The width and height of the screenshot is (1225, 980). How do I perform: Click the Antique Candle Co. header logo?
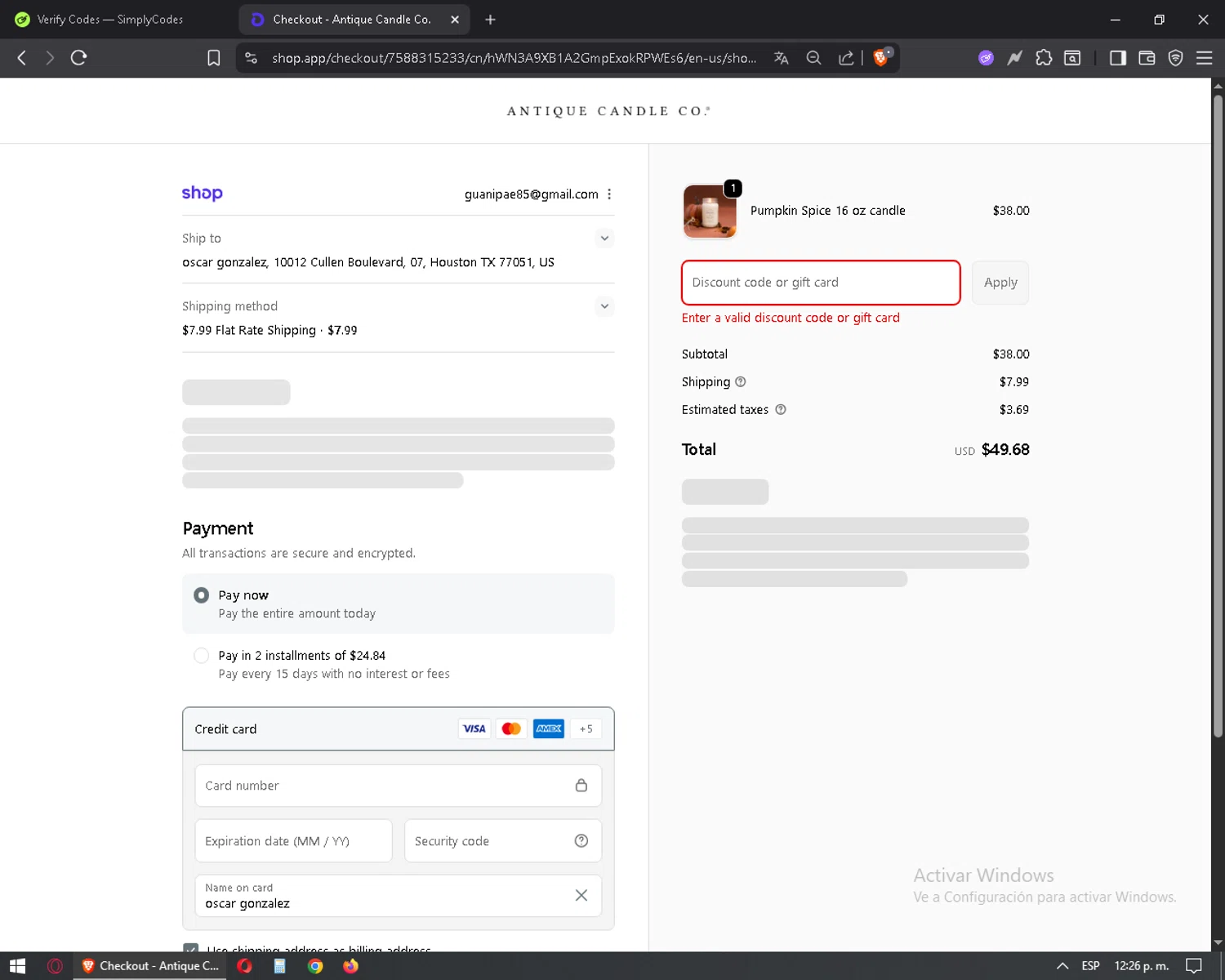click(x=608, y=111)
